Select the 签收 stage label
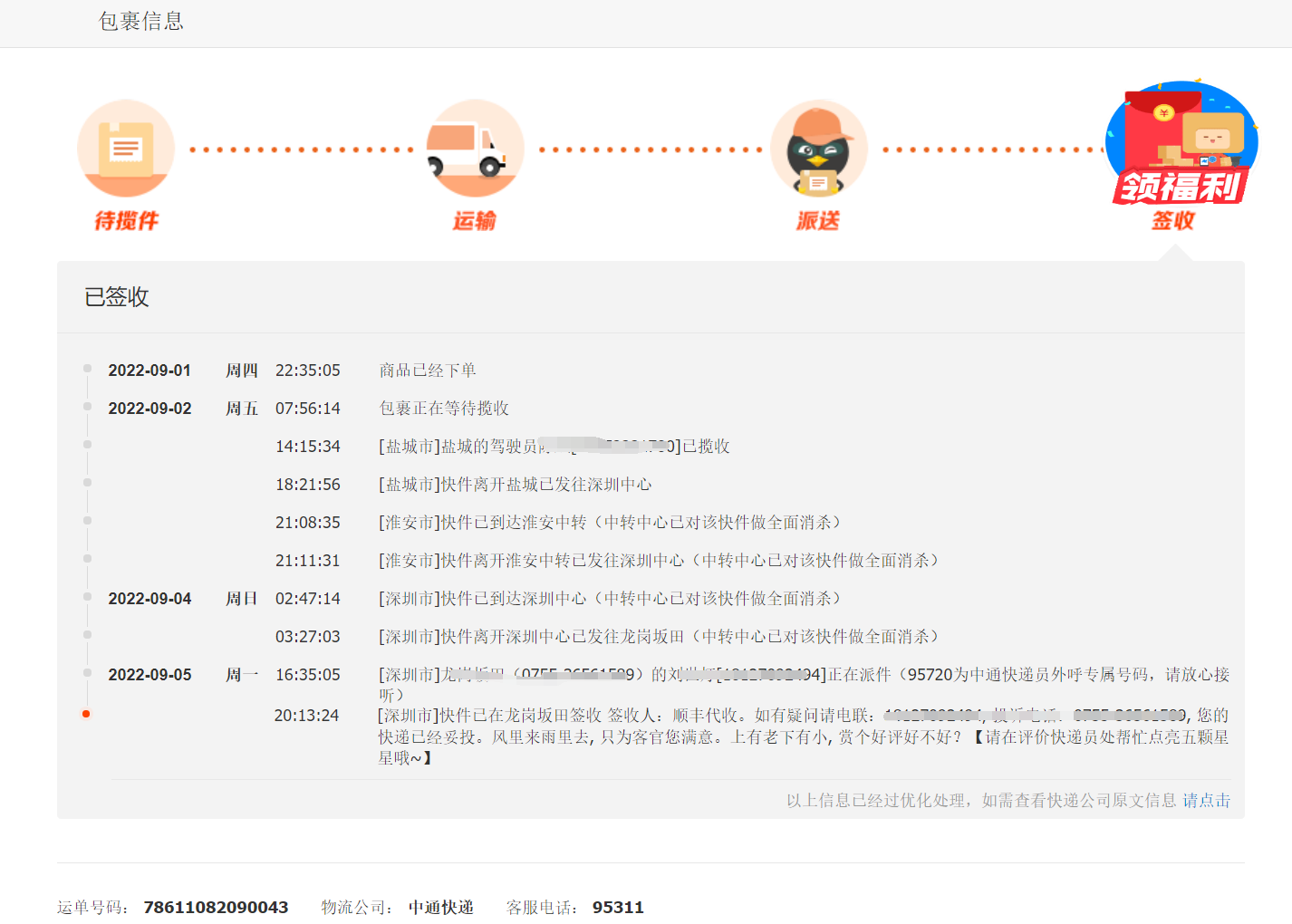Viewport: 1292px width, 924px height. (x=1173, y=221)
